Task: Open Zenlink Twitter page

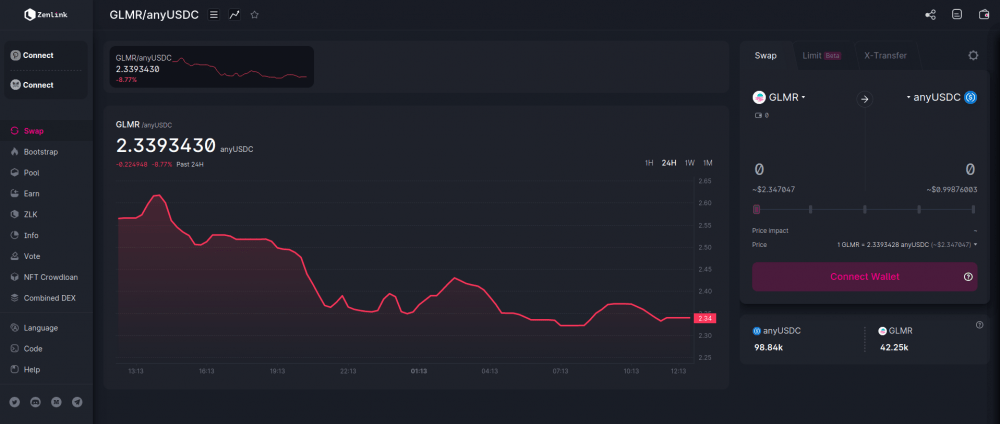Action: click(15, 402)
